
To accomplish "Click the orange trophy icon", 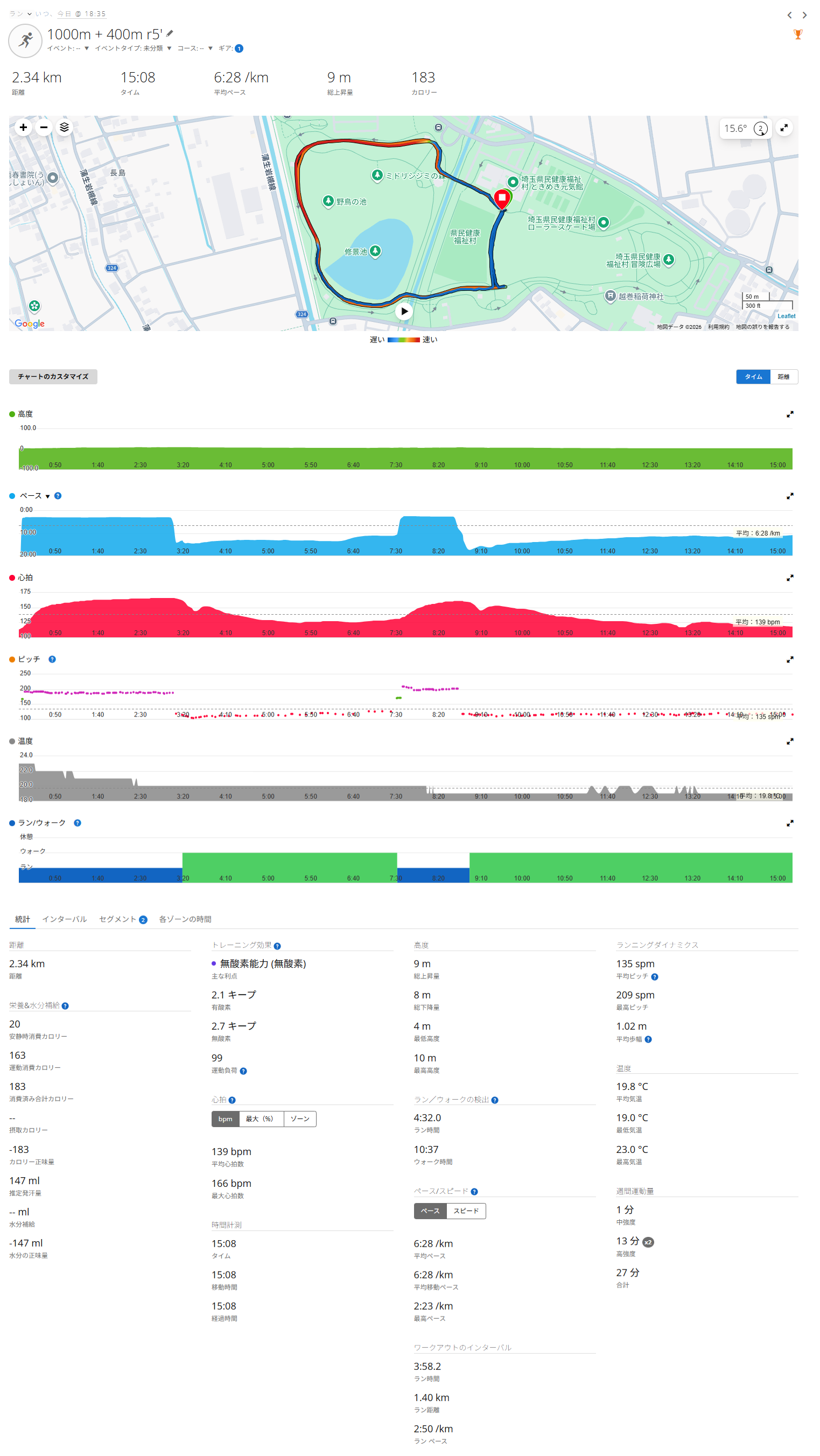I will click(797, 34).
